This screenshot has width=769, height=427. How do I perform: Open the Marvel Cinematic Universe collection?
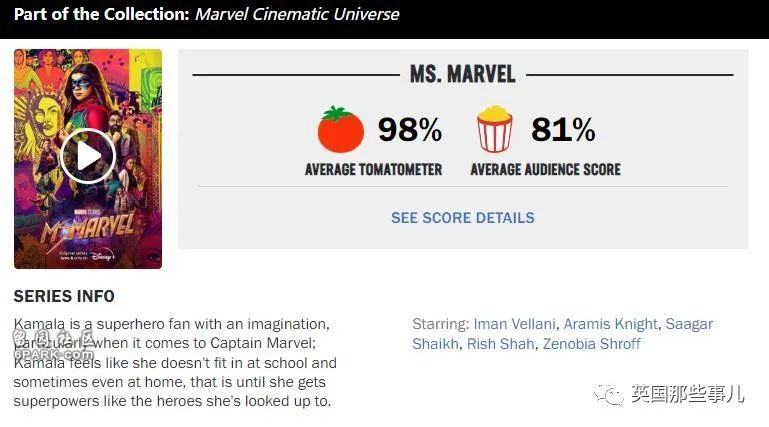pos(297,14)
